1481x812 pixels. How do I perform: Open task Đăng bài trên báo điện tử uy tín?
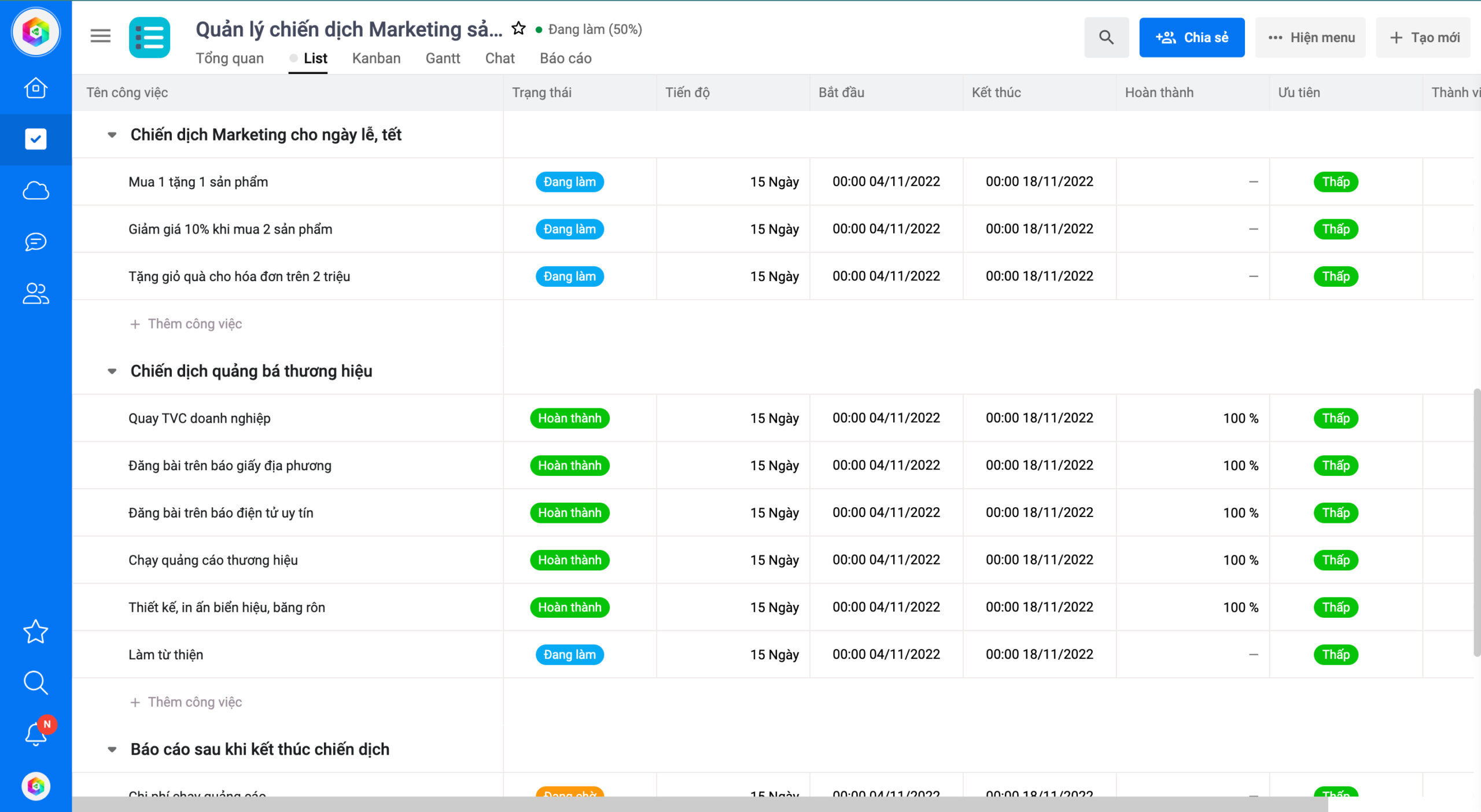tap(221, 513)
